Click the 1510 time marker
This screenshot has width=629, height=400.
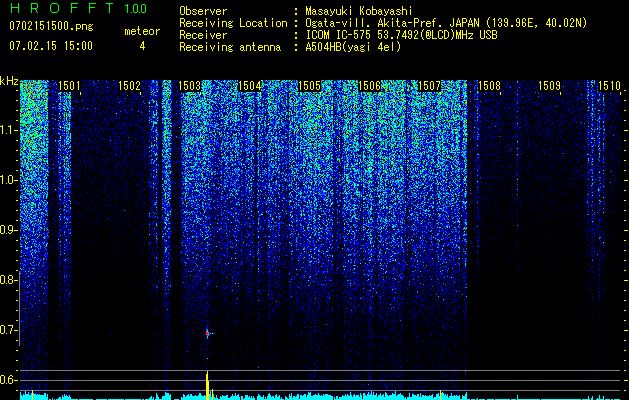609,86
